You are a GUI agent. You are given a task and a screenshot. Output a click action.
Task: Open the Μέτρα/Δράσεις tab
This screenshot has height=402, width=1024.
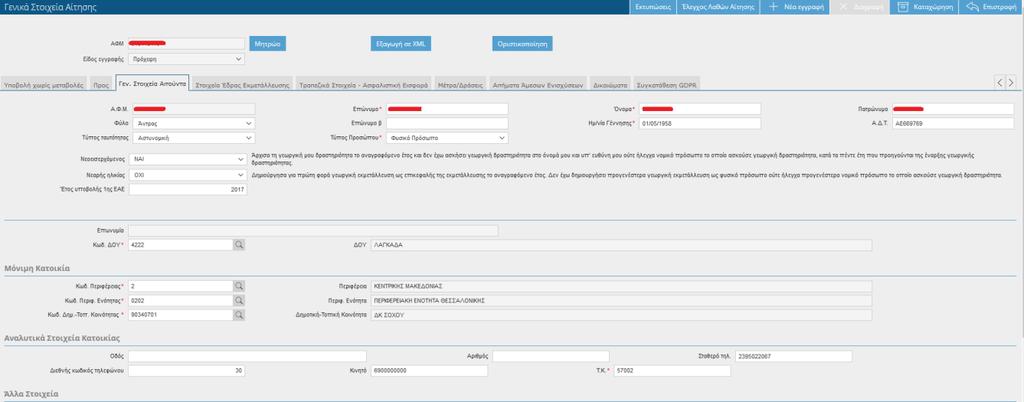point(461,85)
